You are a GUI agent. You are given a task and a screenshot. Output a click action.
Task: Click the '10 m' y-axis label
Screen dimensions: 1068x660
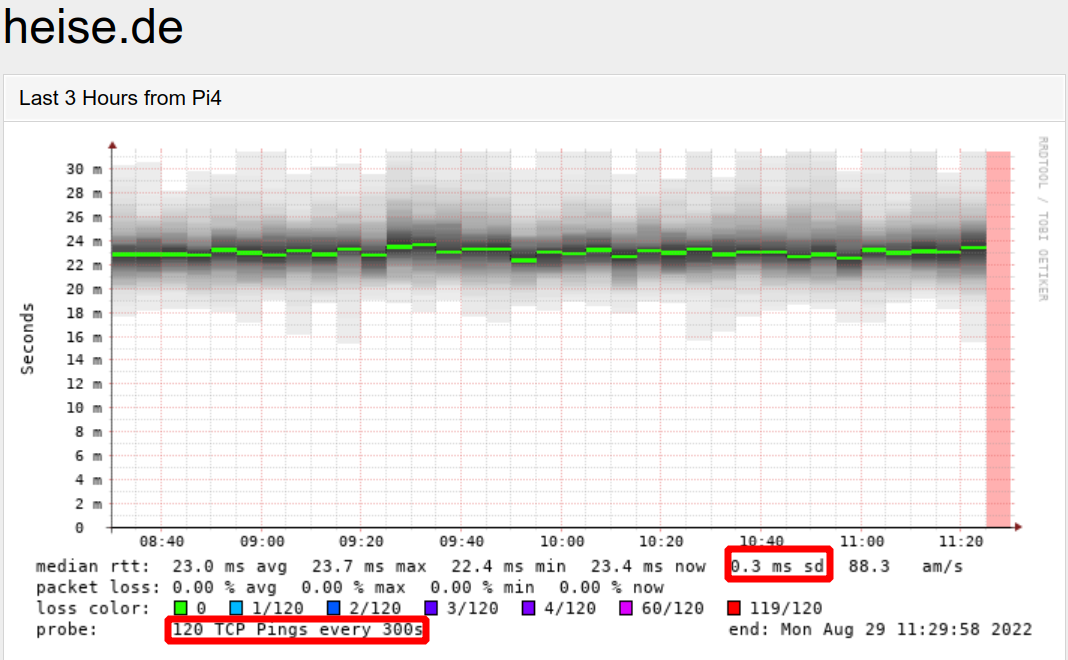(84, 408)
